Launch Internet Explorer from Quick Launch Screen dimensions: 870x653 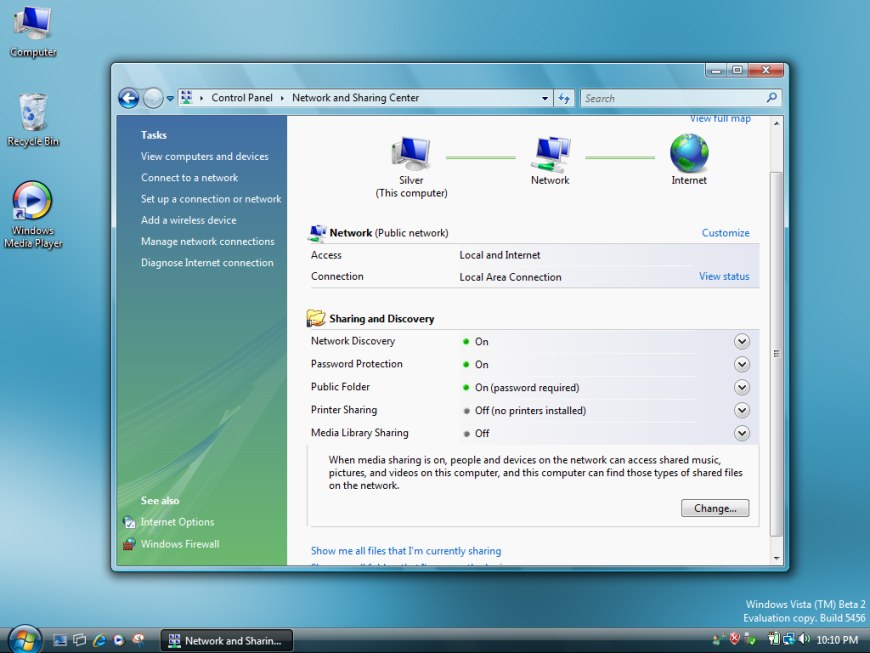coord(99,640)
